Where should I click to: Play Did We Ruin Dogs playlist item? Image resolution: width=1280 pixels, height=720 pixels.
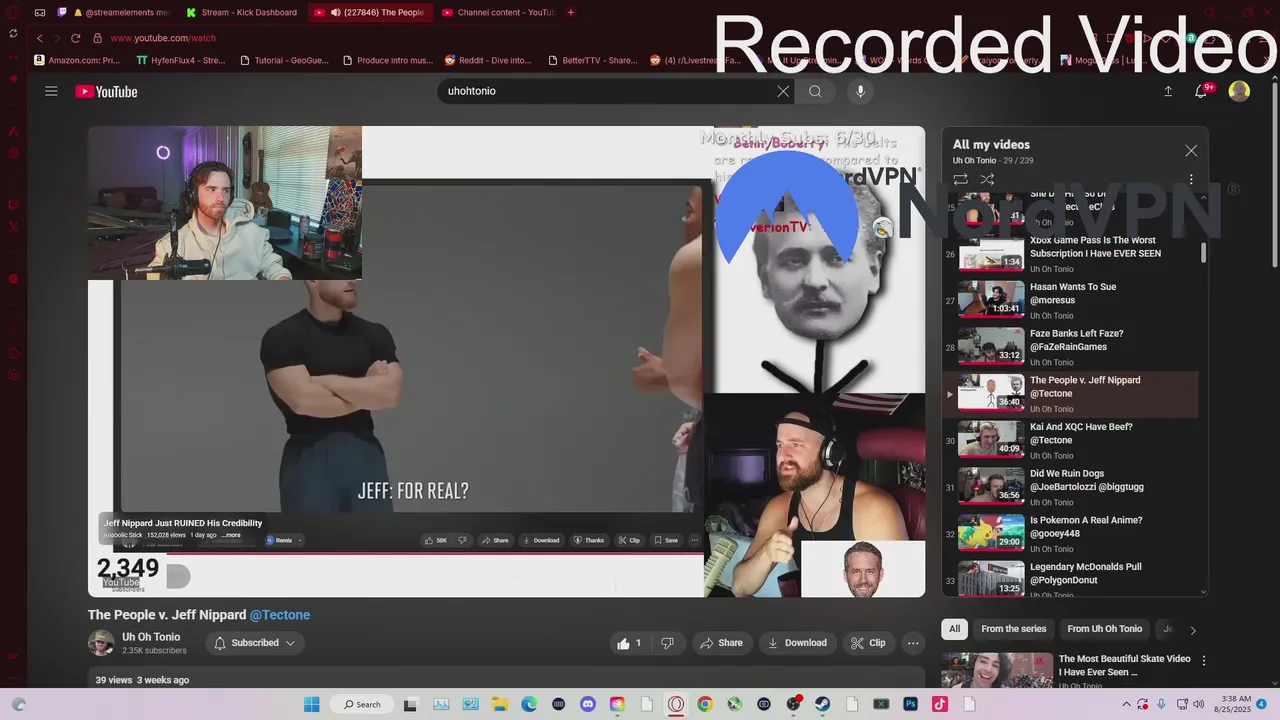tap(1072, 487)
